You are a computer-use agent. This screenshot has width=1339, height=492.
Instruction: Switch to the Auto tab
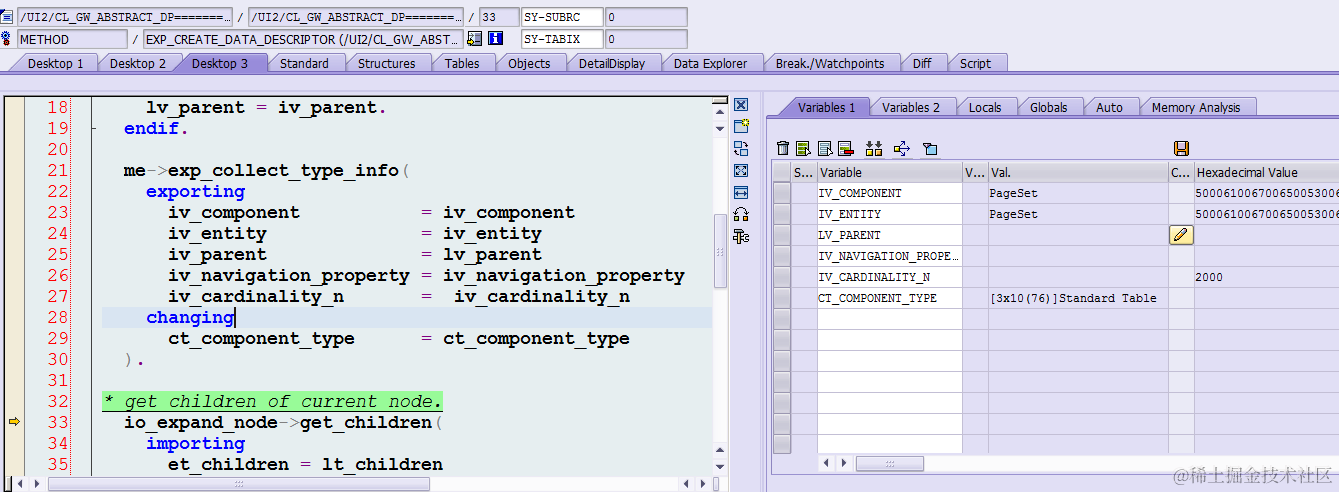click(x=1110, y=107)
